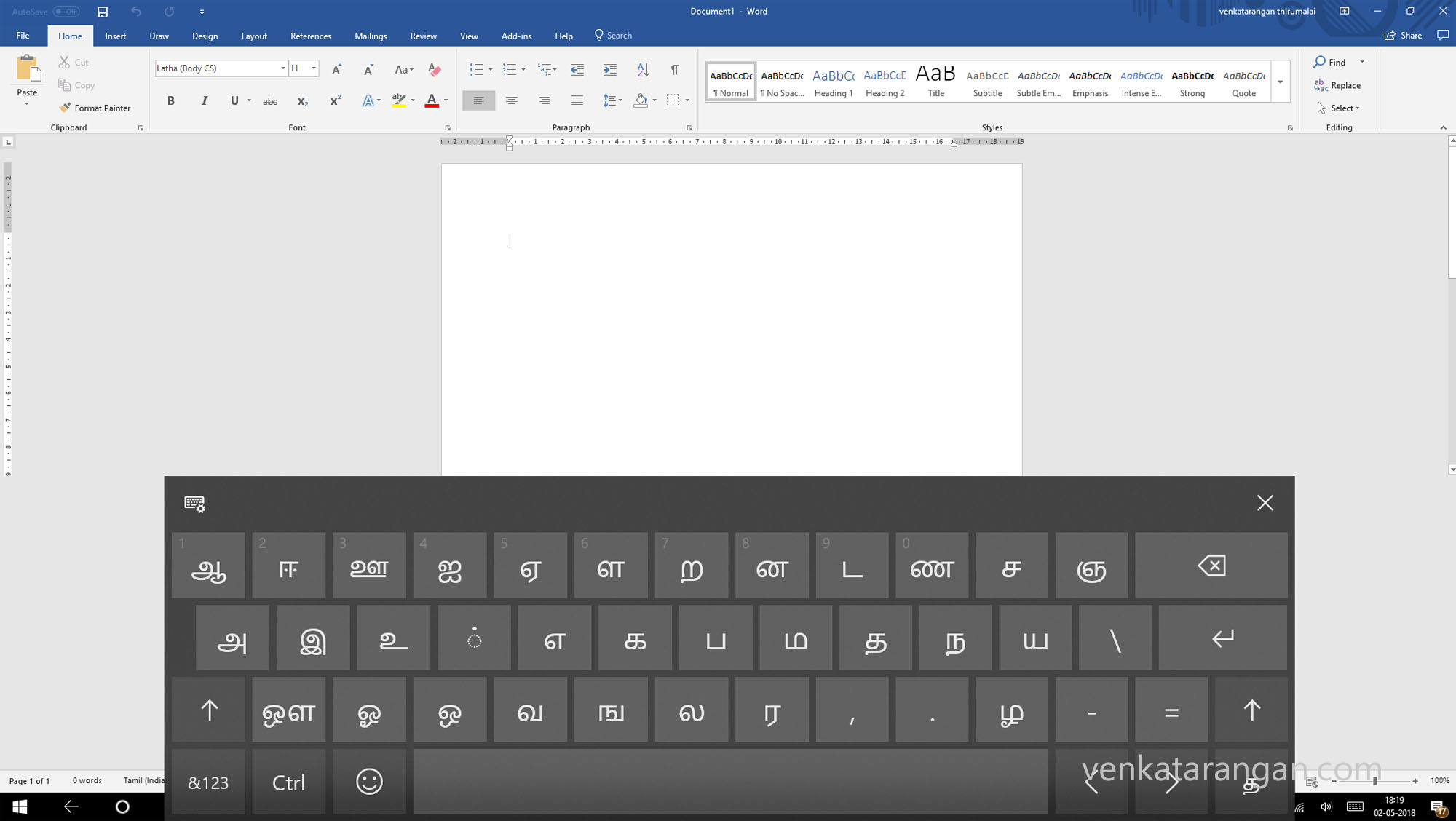Viewport: 1456px width, 821px height.
Task: Open the File menu
Action: point(23,36)
